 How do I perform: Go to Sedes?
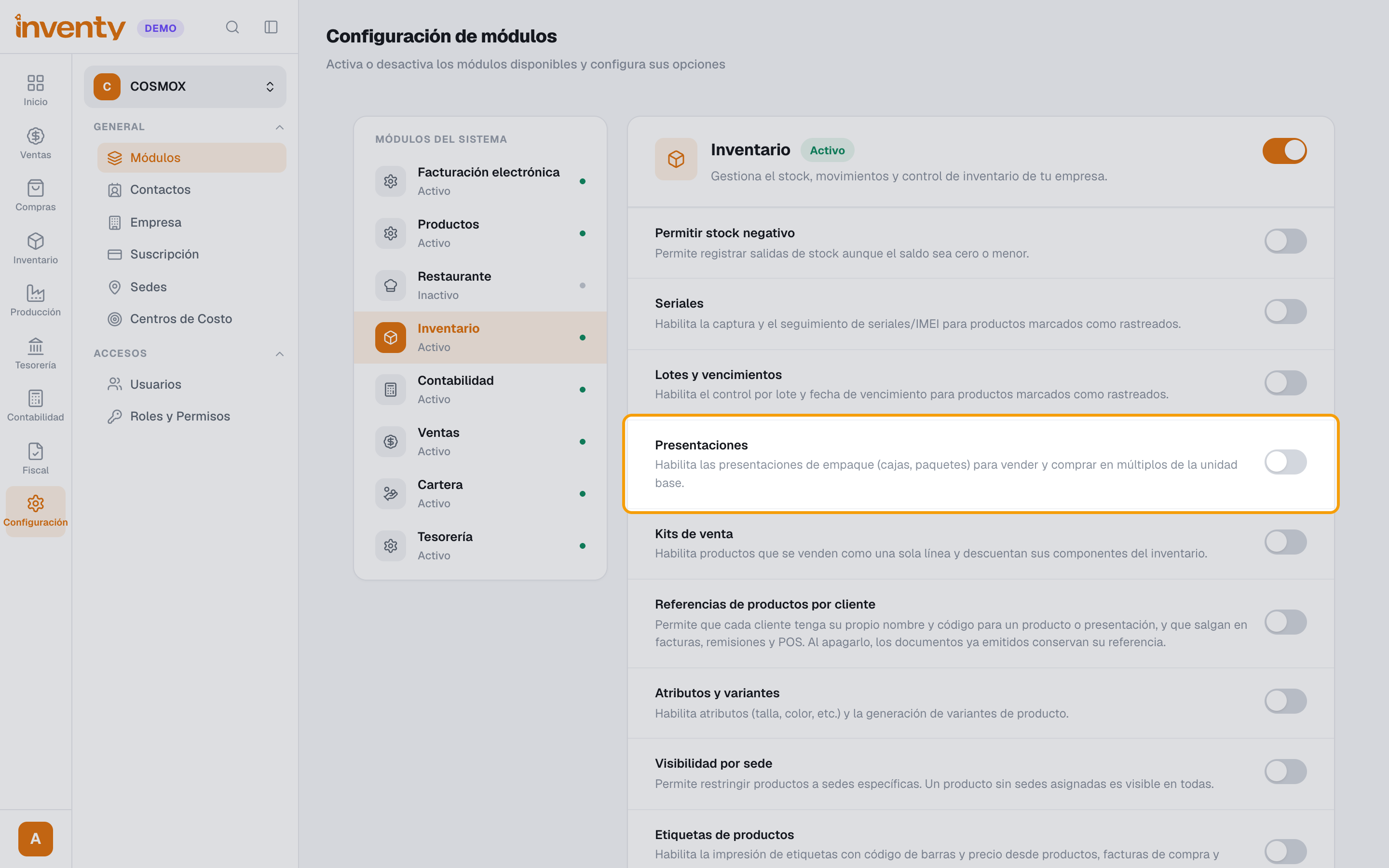[191, 286]
